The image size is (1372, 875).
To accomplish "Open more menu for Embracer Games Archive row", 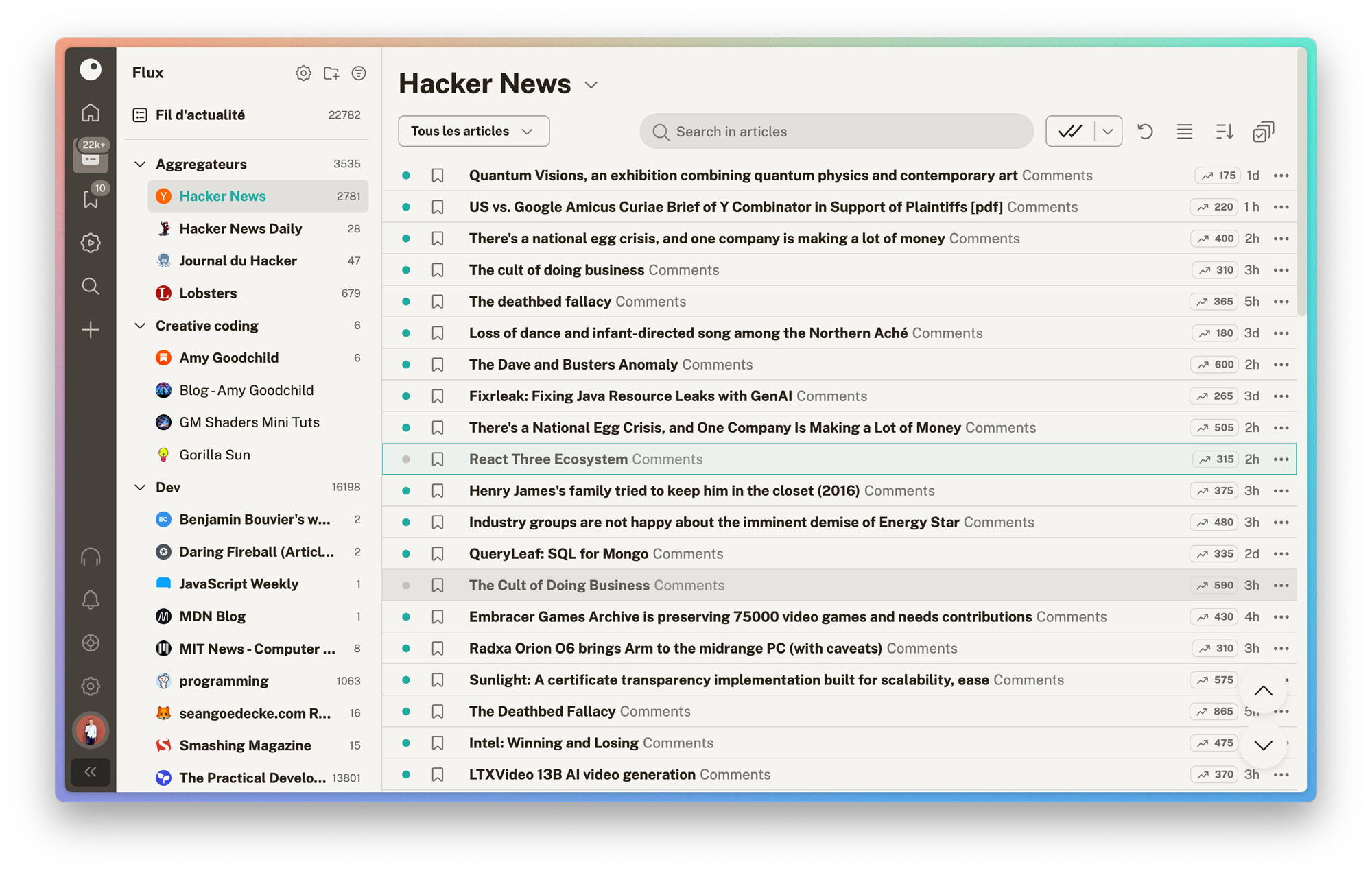I will (1281, 617).
